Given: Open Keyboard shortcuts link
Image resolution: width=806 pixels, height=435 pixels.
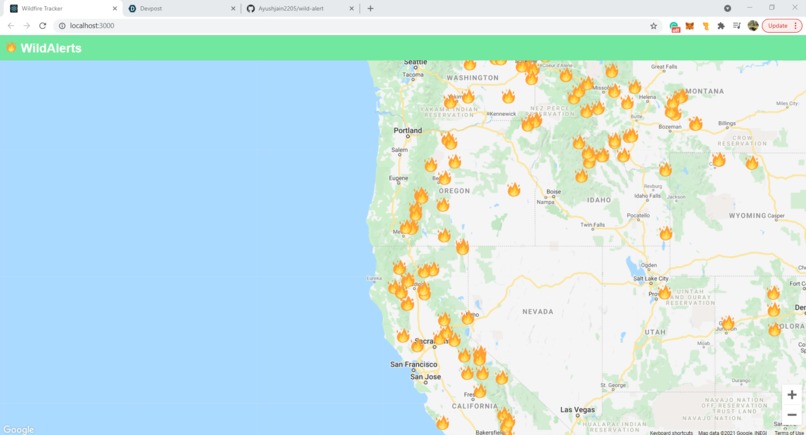Looking at the screenshot, I should pyautogui.click(x=671, y=433).
